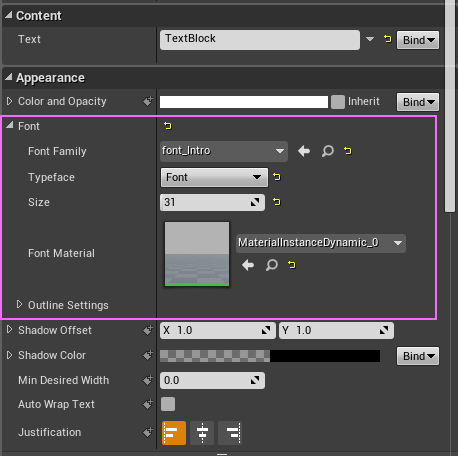Enable the Auto Wrap Text checkbox
The height and width of the screenshot is (456, 458).
click(x=168, y=404)
